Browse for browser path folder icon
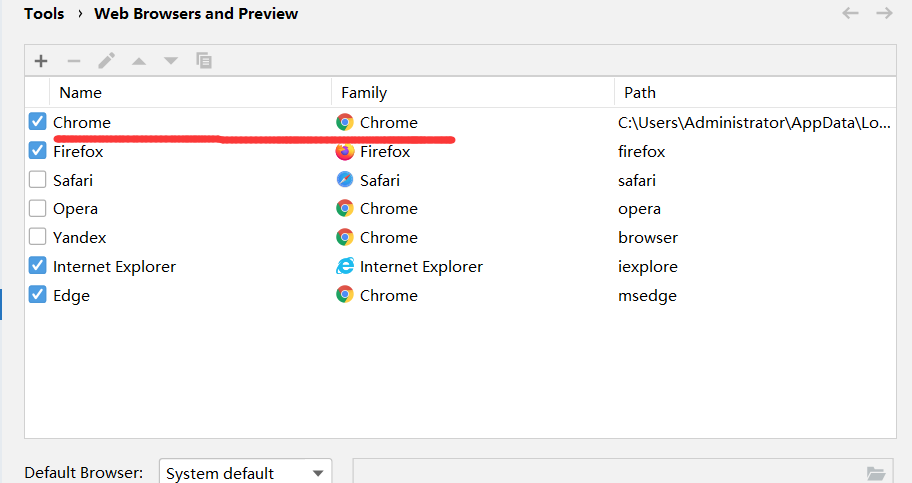912x483 pixels. point(876,473)
